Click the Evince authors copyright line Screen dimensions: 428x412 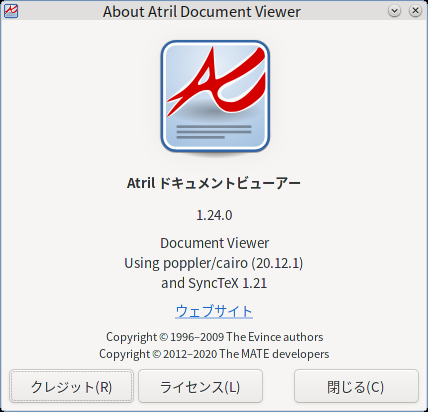214,337
